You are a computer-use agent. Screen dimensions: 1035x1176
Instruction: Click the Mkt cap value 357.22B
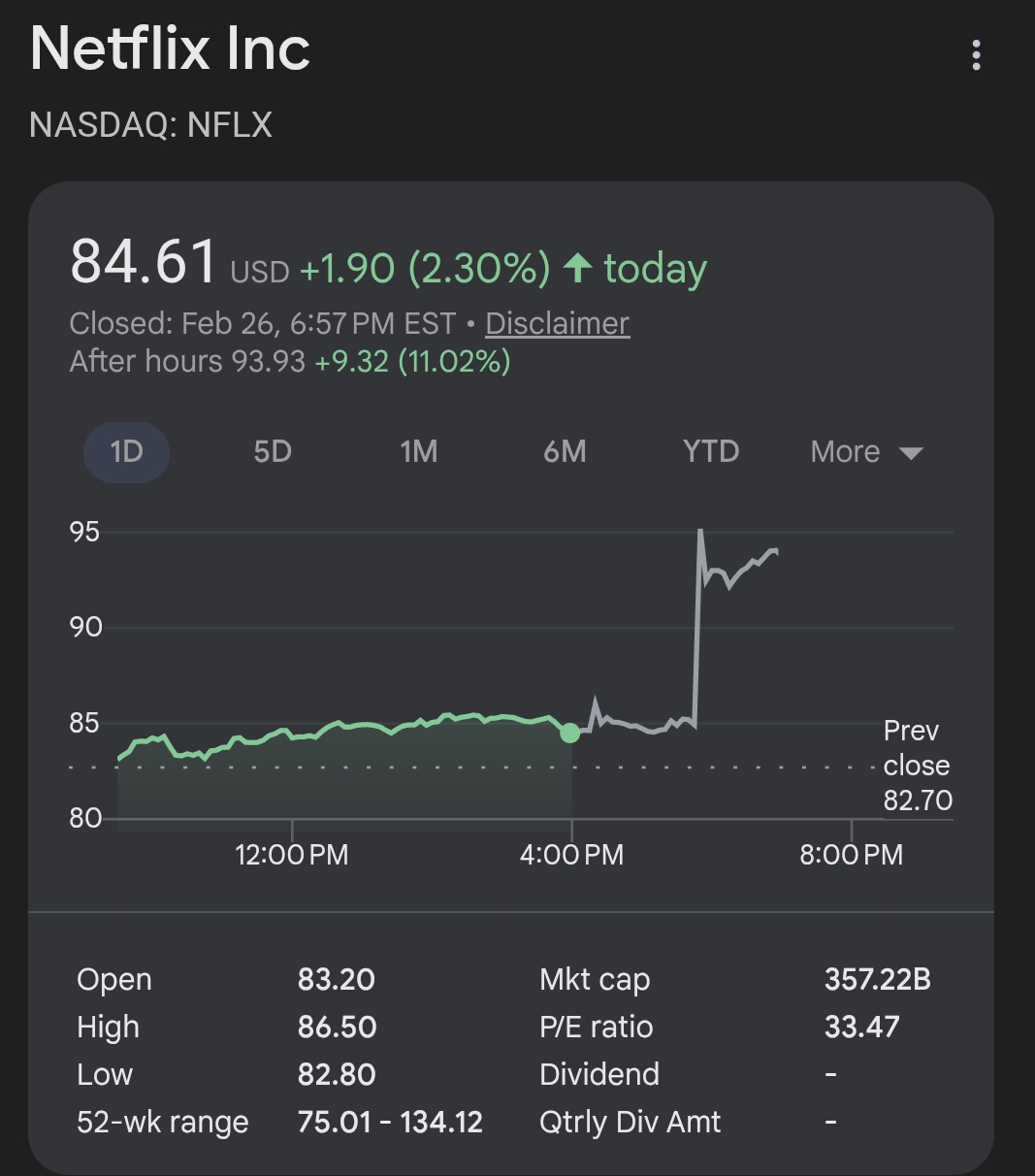[x=877, y=980]
